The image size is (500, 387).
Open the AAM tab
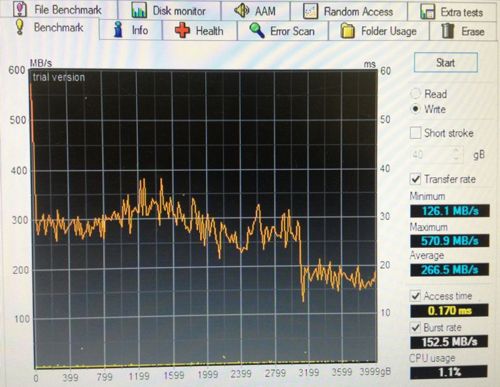(x=256, y=11)
